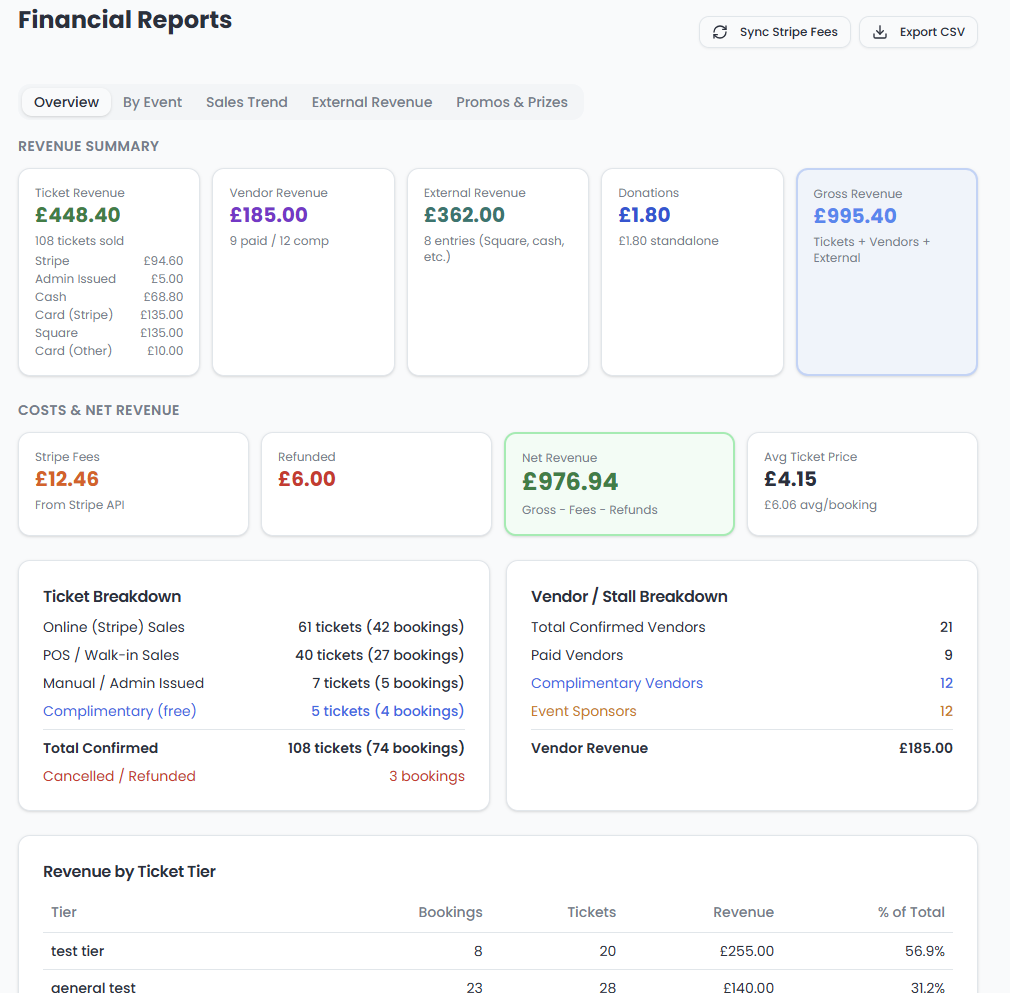Click '108 tickets (74 bookings)' total
Screen dimensions: 1010x993
point(376,748)
